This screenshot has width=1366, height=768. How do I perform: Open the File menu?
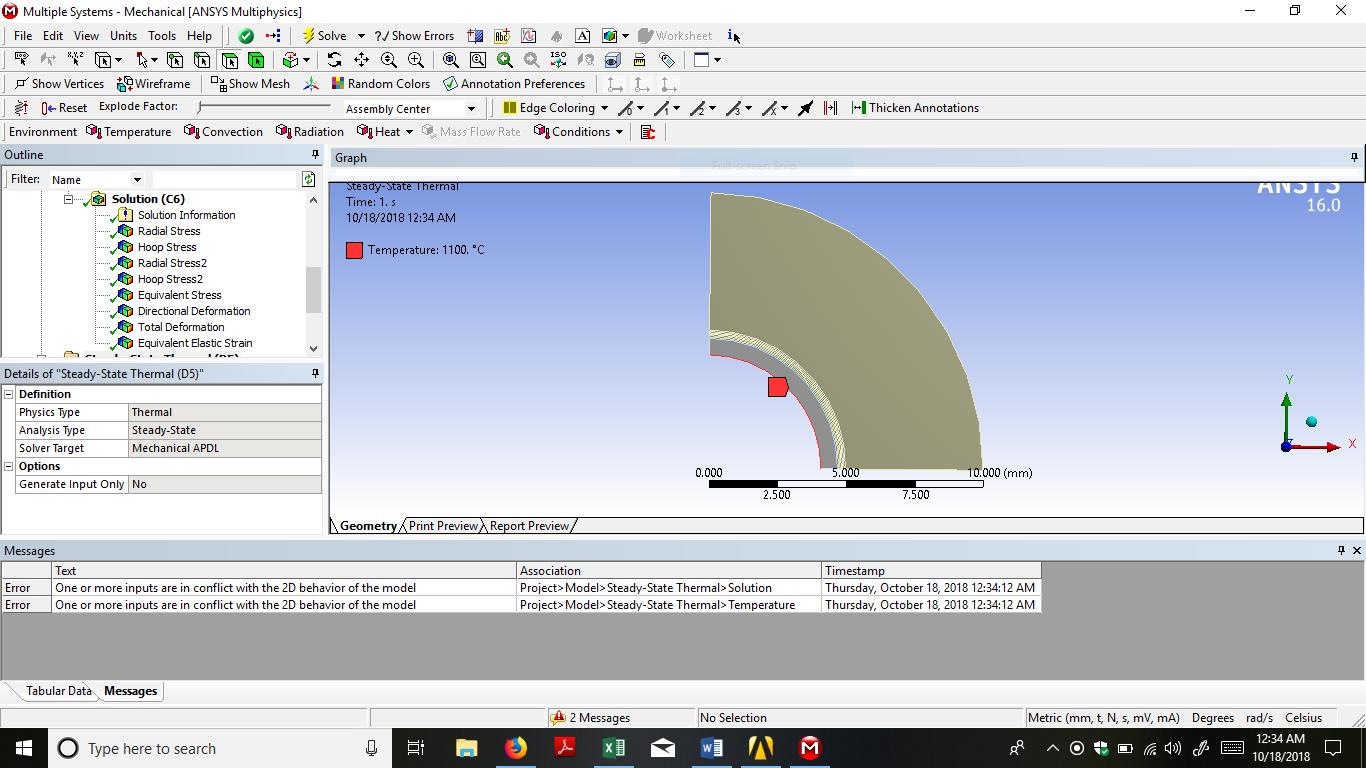pos(23,36)
